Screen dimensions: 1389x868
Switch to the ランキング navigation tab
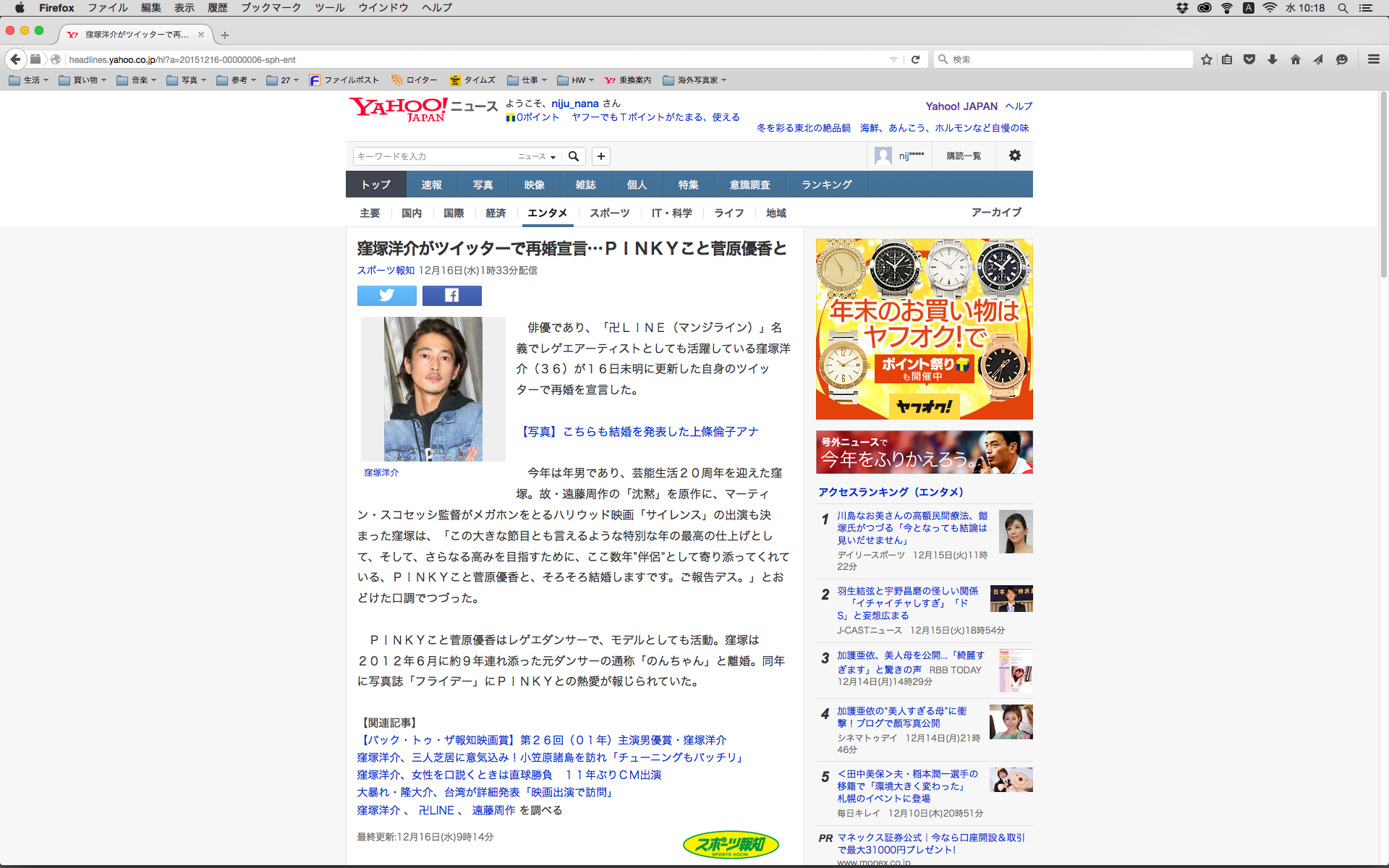(826, 184)
